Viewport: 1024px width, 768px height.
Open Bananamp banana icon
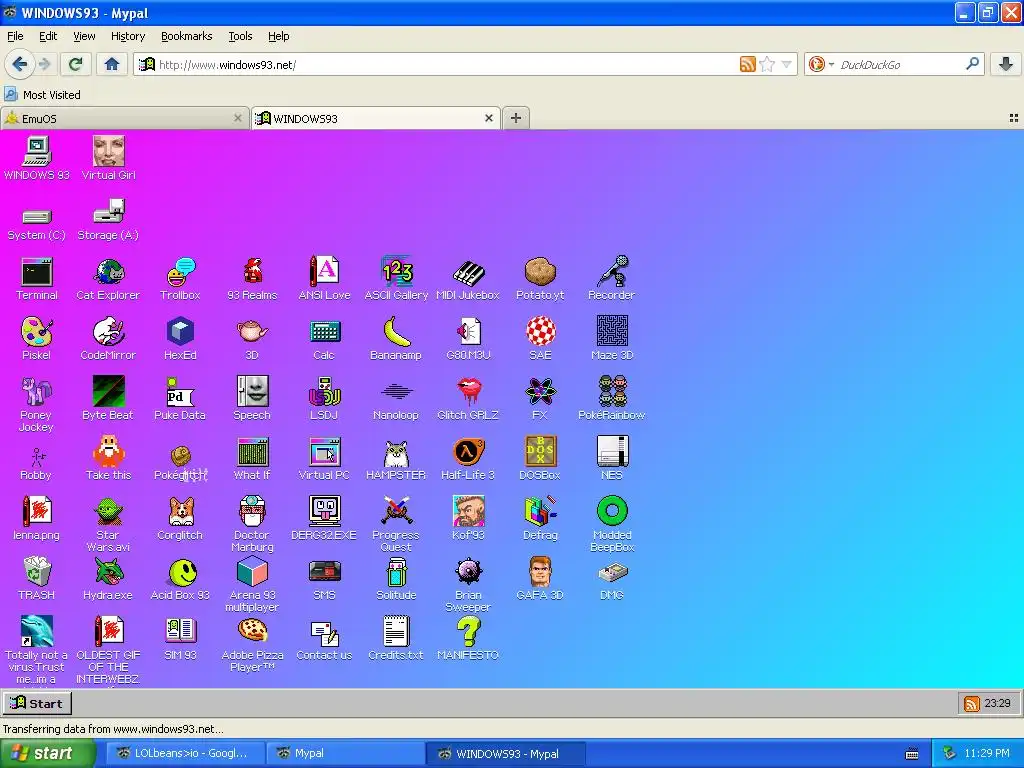tap(396, 338)
